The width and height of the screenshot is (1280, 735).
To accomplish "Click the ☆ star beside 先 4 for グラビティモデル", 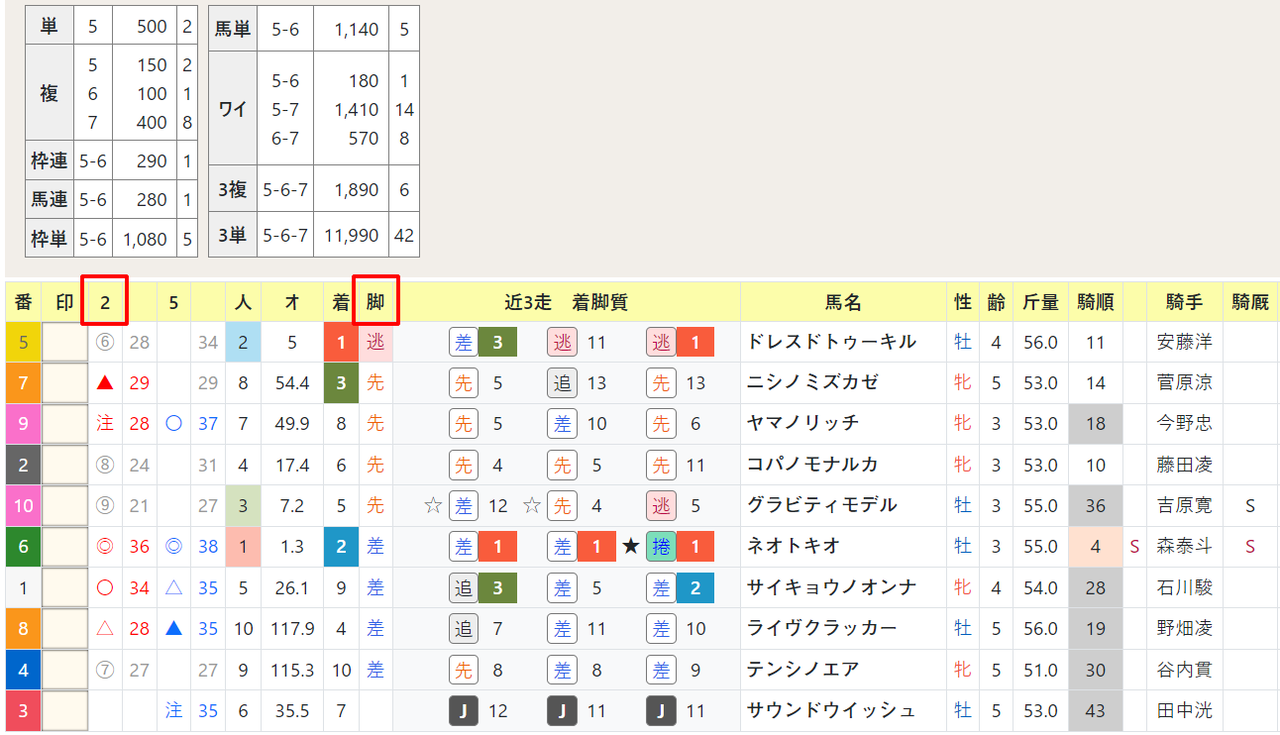I will (x=531, y=505).
